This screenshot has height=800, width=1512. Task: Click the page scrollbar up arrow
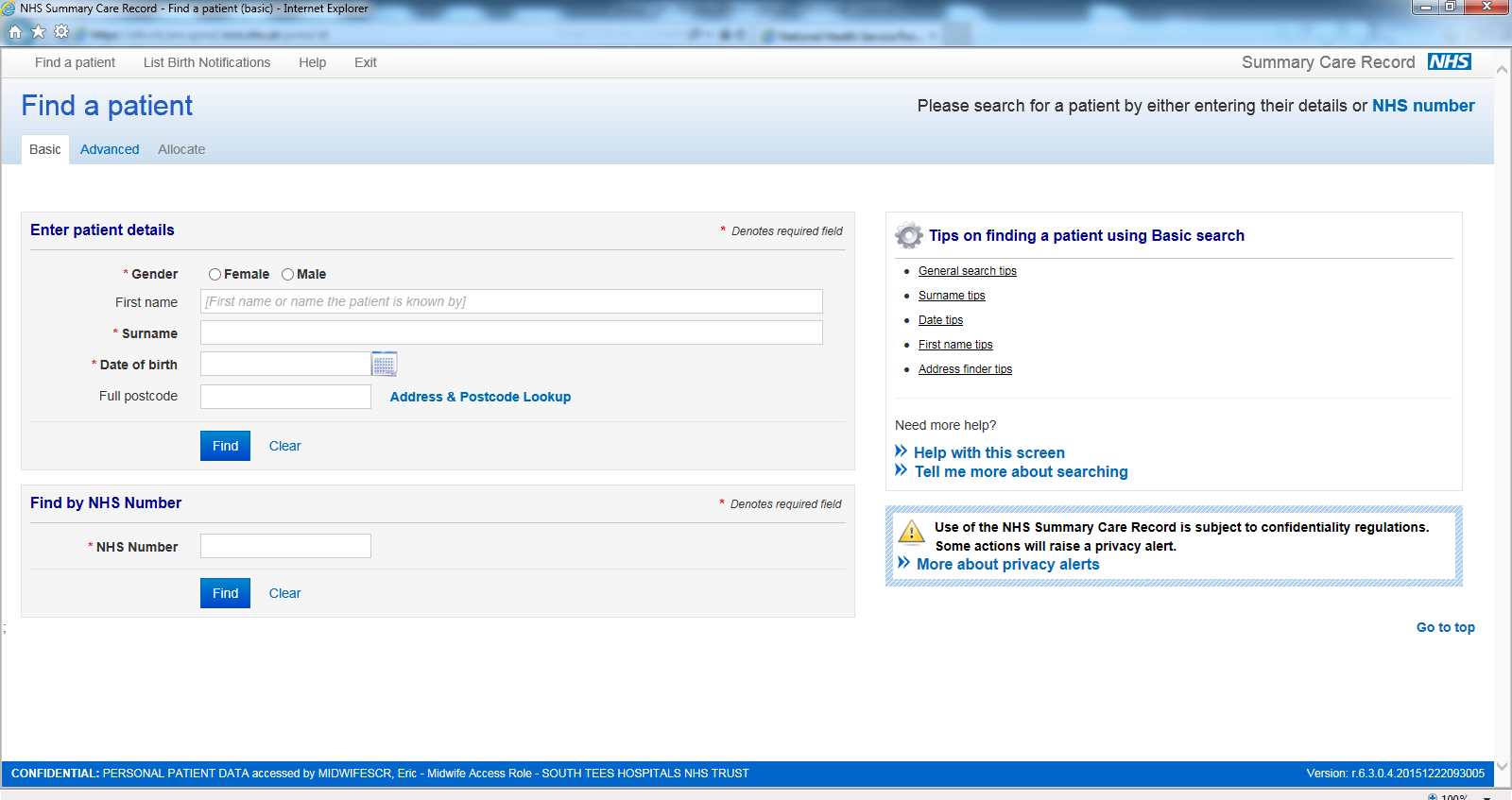tap(1503, 69)
